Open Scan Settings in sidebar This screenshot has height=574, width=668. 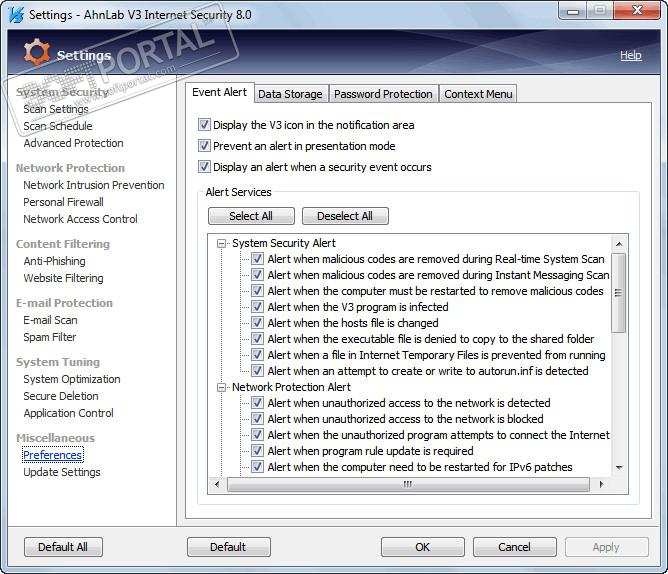[56, 109]
